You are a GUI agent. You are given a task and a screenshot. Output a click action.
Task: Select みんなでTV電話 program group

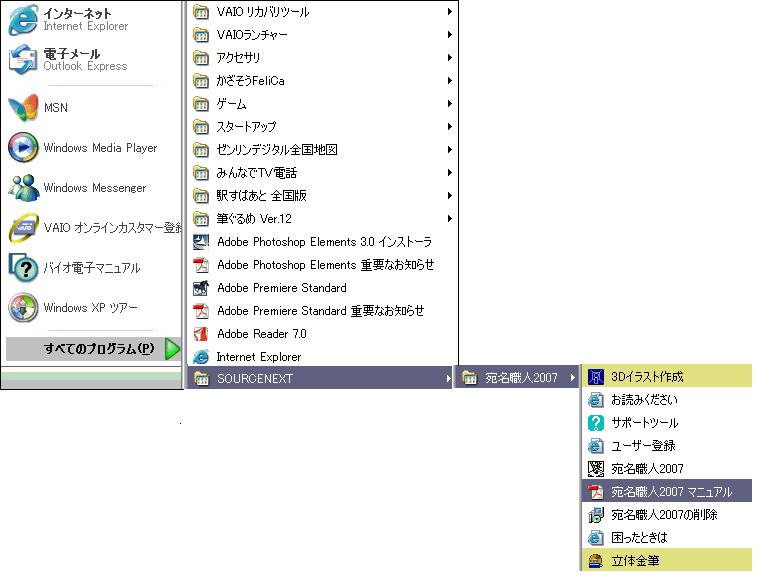pos(322,172)
